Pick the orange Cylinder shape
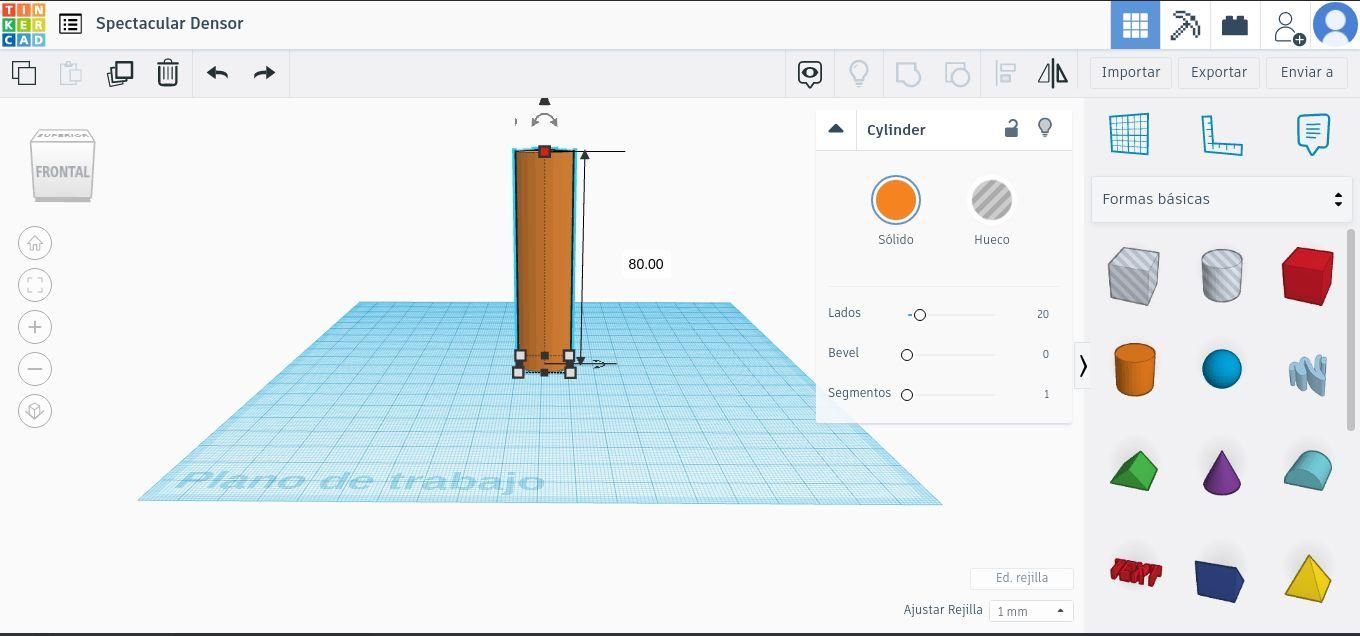 (1134, 369)
